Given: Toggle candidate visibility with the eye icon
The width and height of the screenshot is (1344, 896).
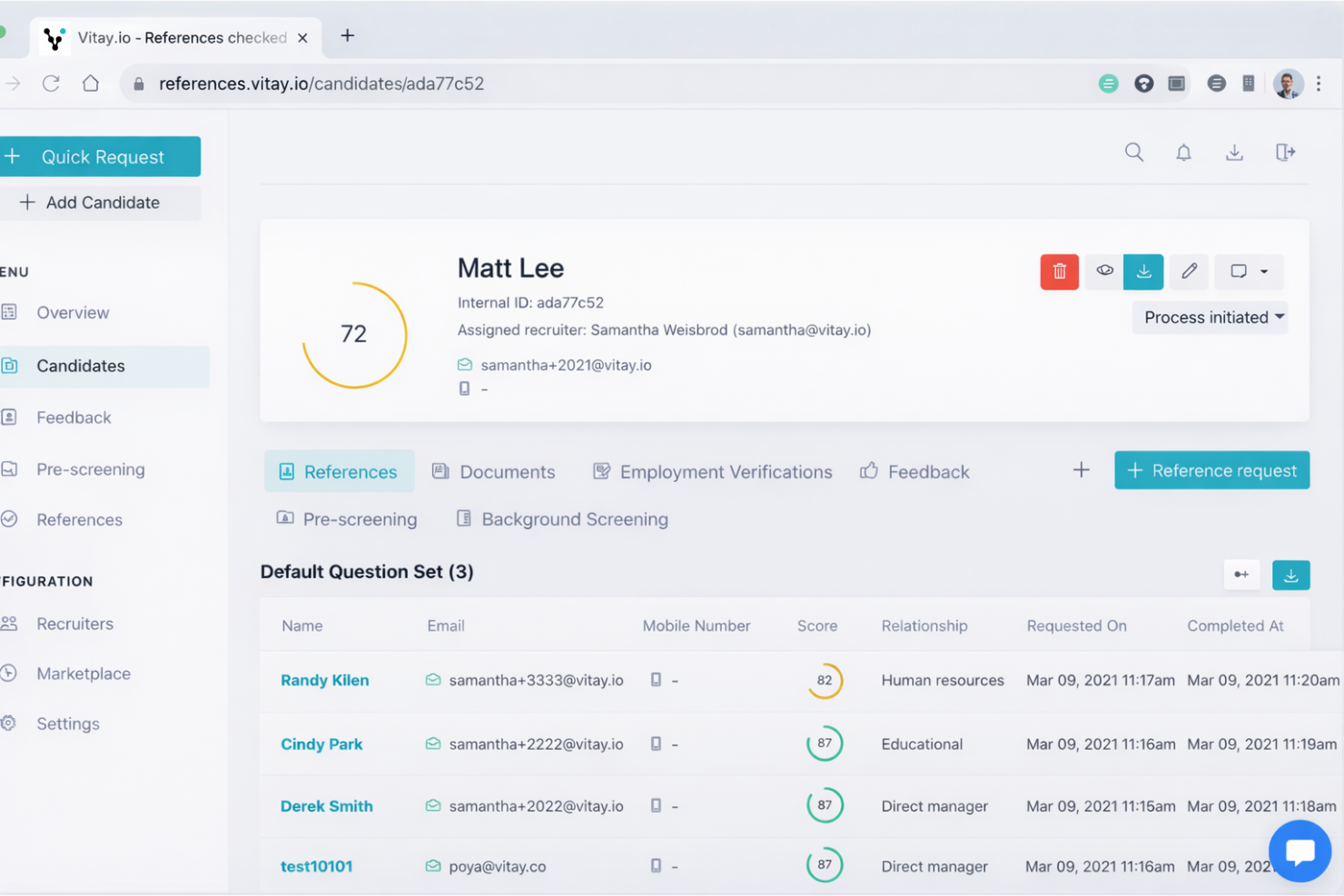Looking at the screenshot, I should tap(1103, 271).
